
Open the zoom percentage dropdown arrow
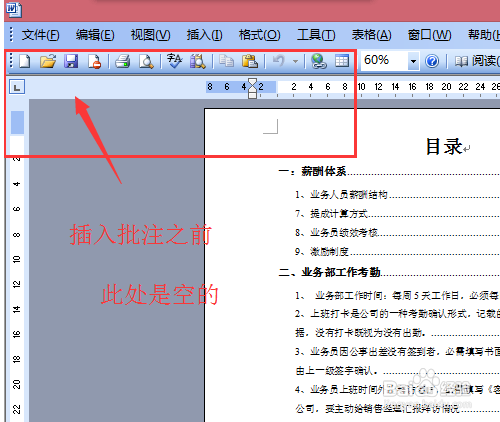pos(413,61)
